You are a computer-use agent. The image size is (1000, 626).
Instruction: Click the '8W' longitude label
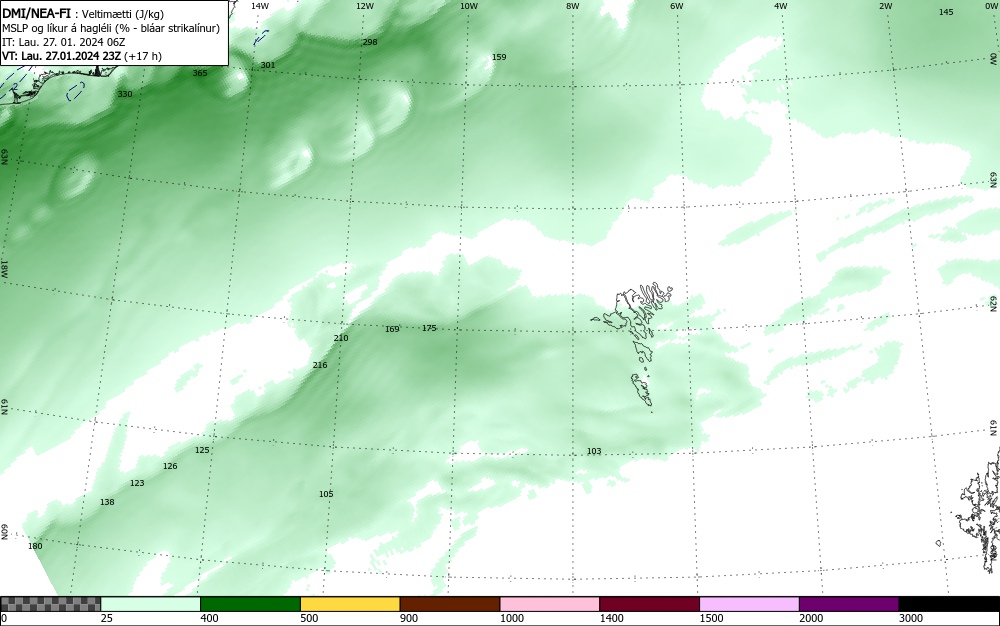click(x=573, y=6)
